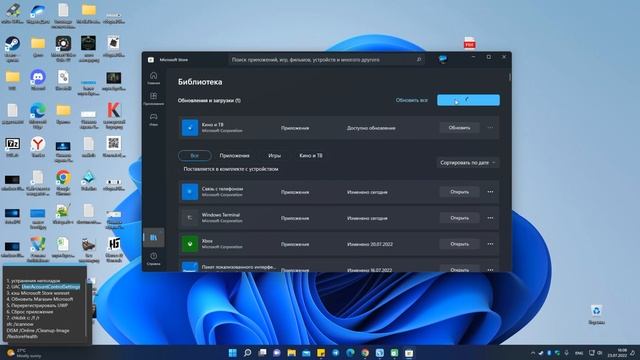640x360 pixels.
Task: Open Chrome from the taskbar
Action: 365,353
